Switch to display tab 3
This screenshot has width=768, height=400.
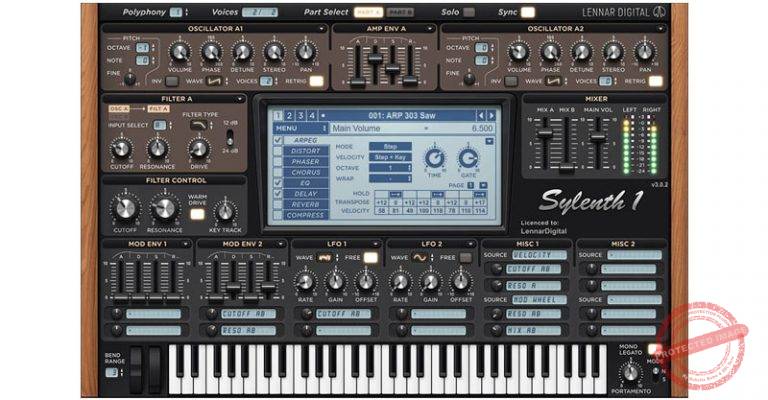(x=301, y=116)
